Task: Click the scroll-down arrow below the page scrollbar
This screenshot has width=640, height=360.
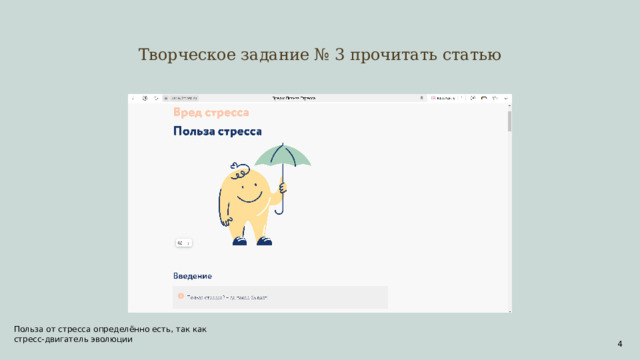Action: 510,311
